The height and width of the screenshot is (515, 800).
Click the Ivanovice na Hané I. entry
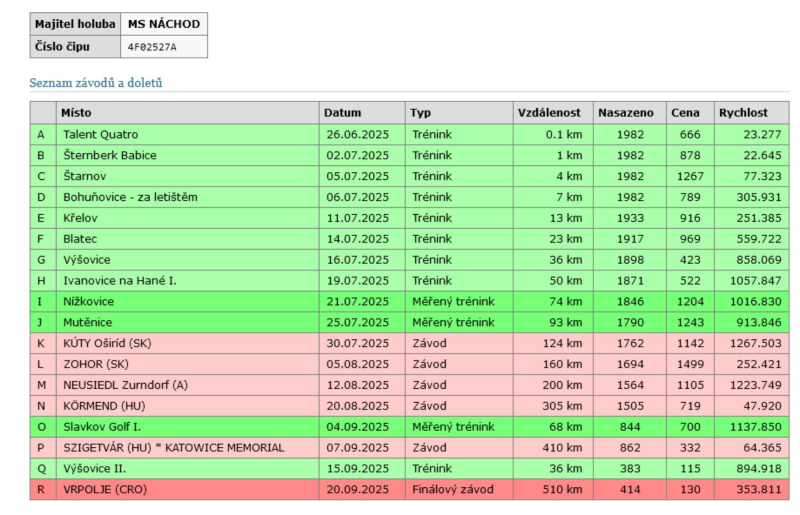120,281
